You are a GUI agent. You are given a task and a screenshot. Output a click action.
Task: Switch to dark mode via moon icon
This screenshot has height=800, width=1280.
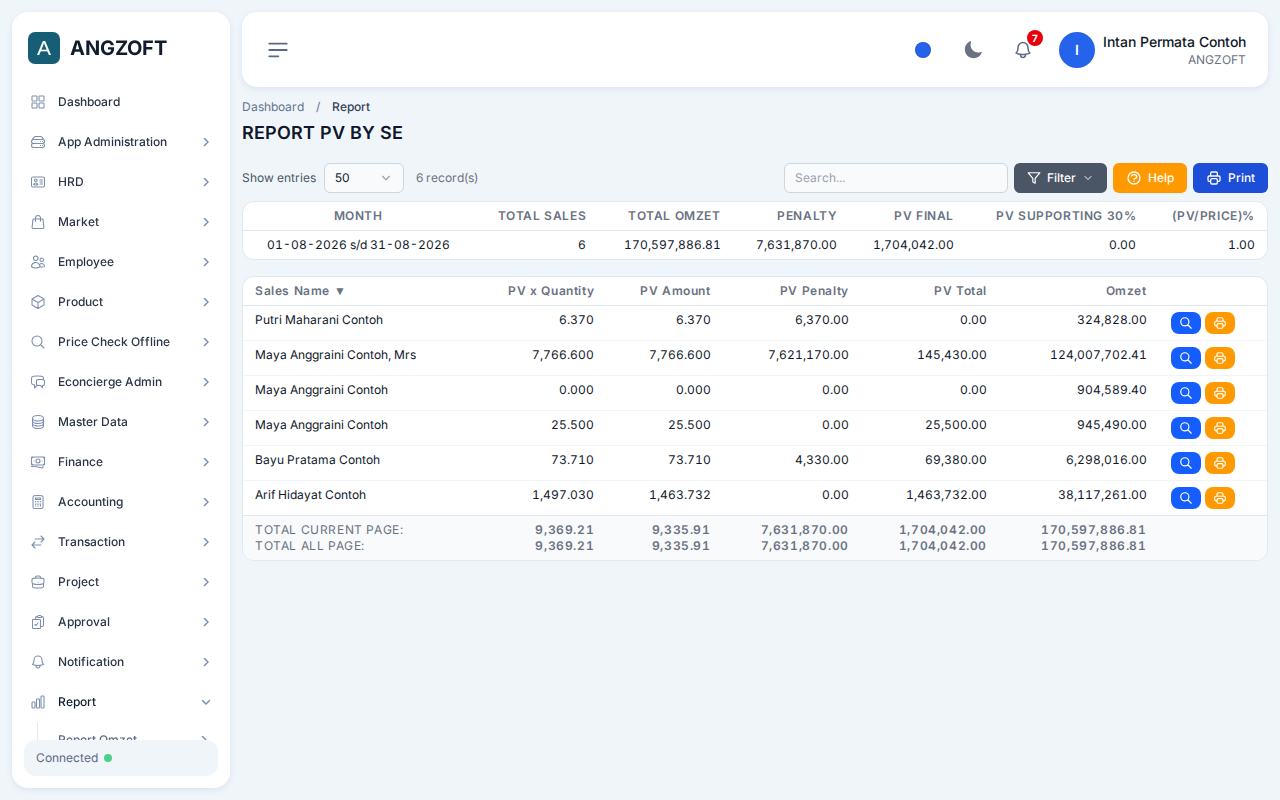[x=973, y=50]
